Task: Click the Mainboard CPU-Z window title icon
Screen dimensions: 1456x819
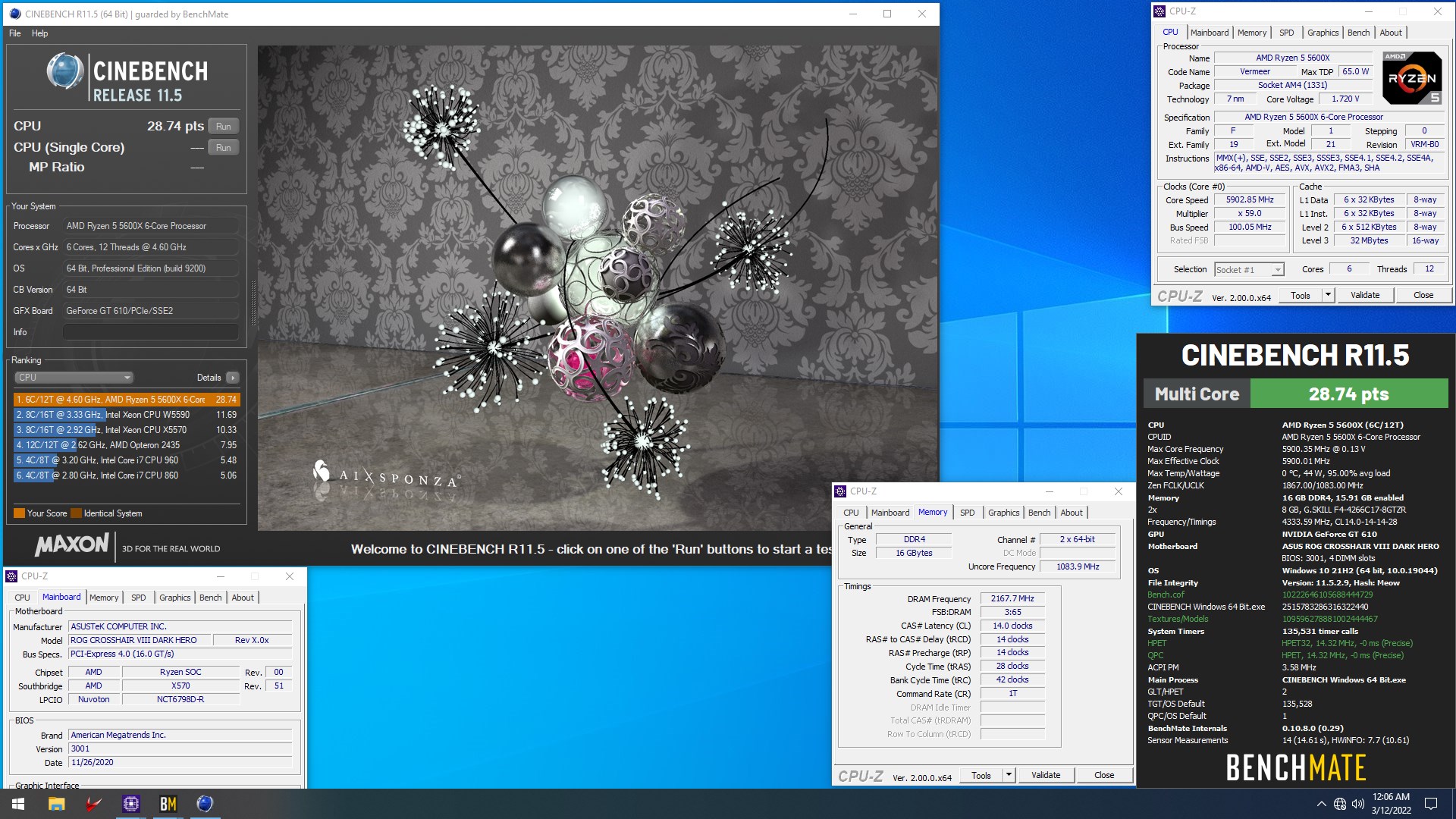Action: 11,576
